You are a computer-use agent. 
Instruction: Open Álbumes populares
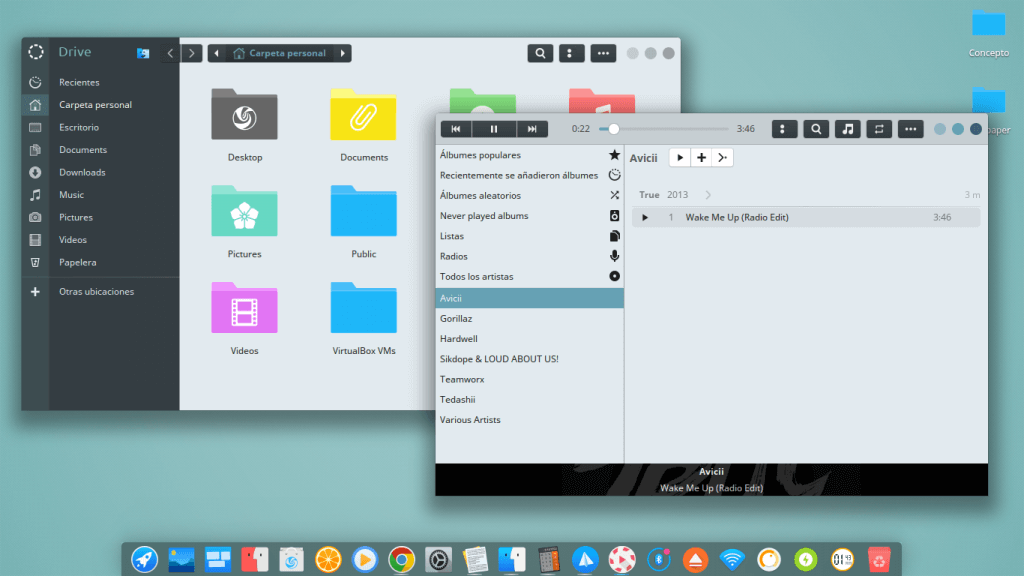pos(530,155)
